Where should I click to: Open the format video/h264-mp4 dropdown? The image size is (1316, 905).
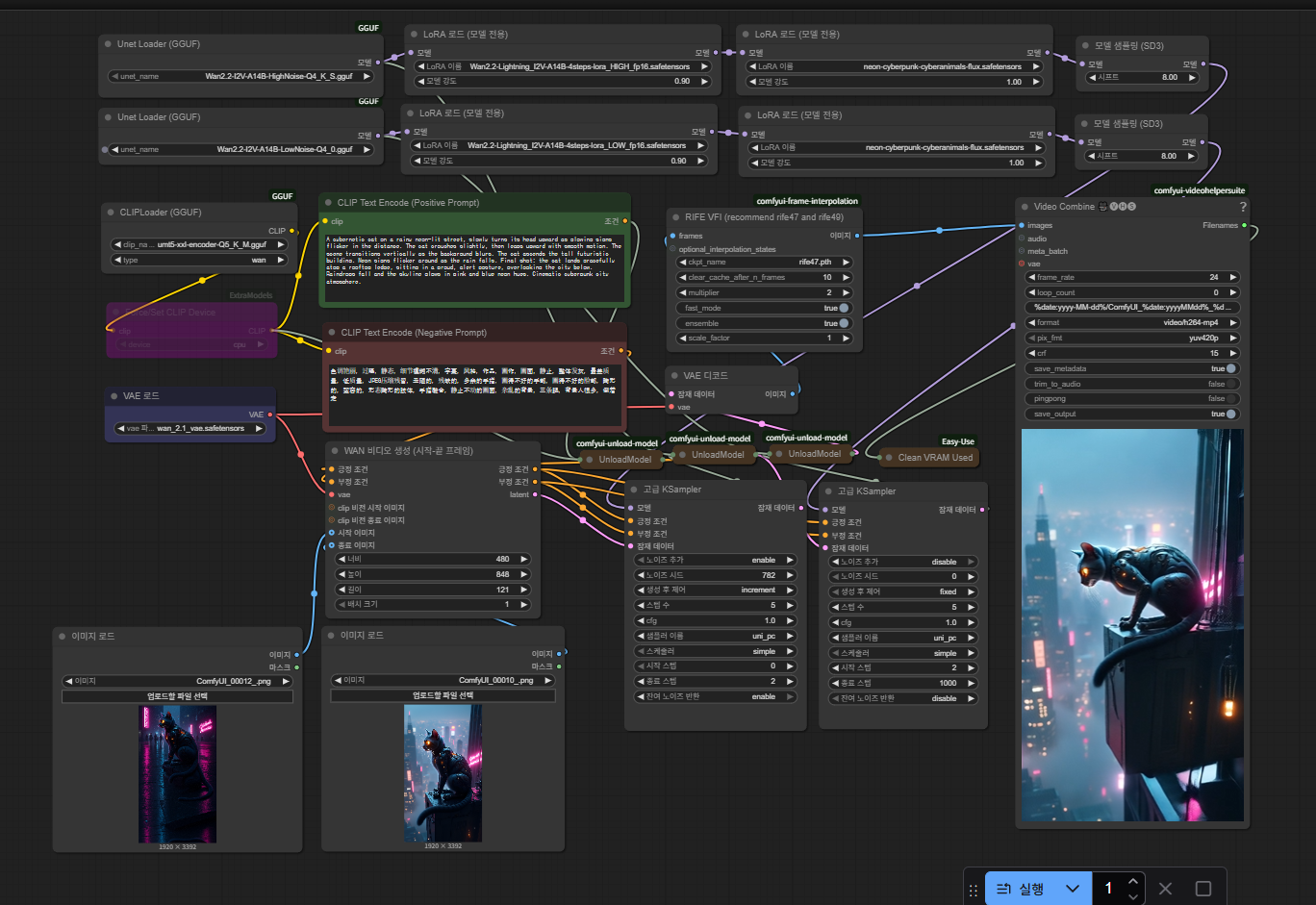[1132, 322]
